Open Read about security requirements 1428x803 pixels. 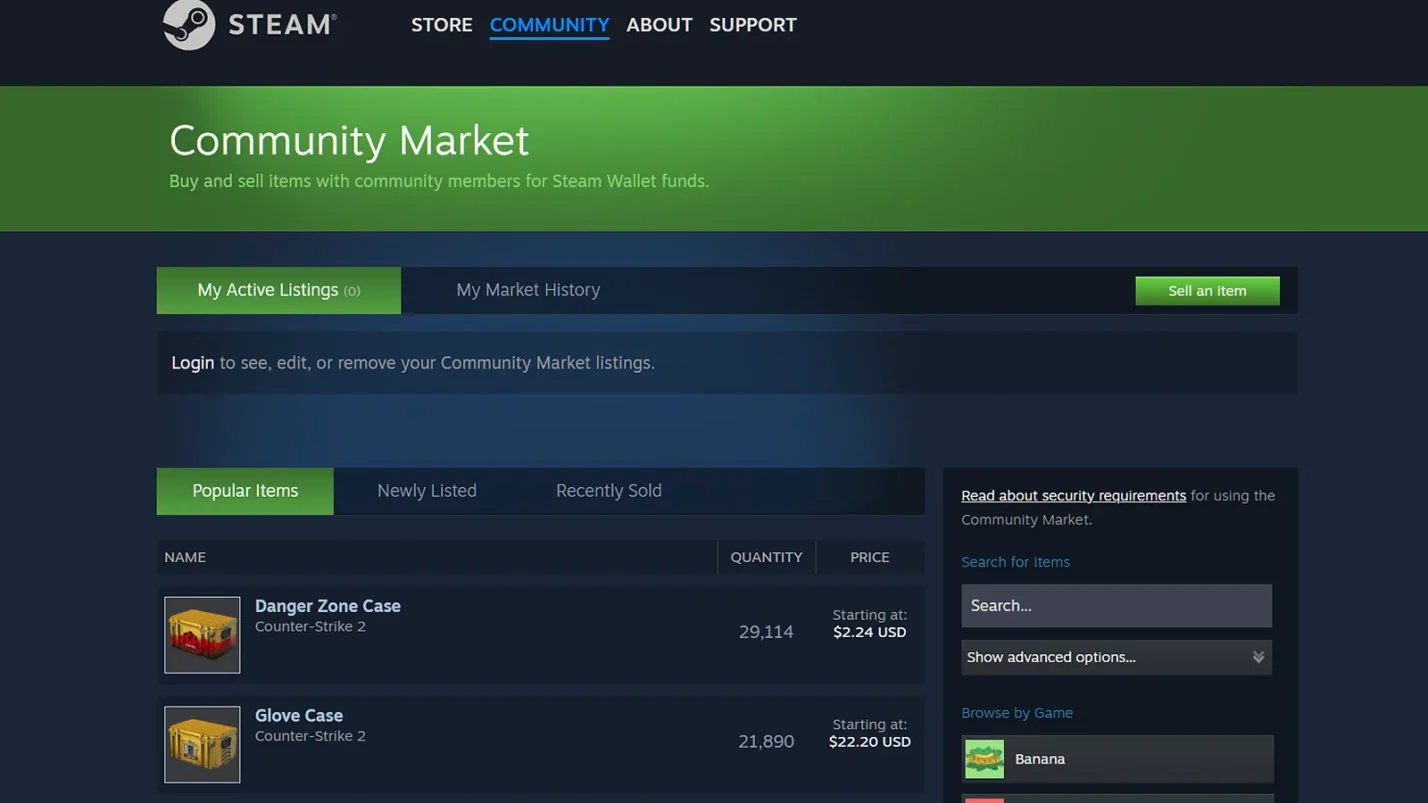click(1073, 495)
